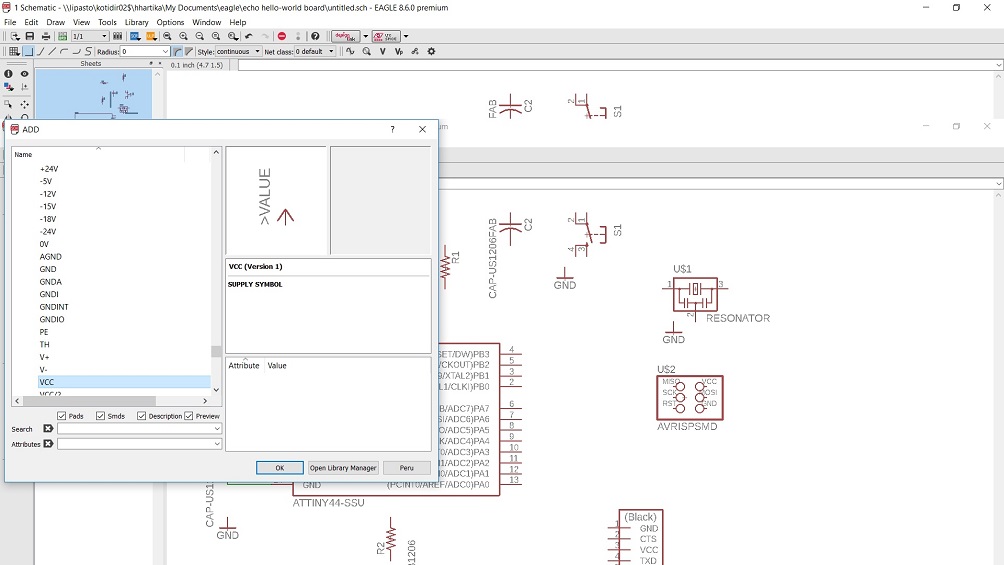Click the Peru (cancel) button
Viewport: 1004px width, 565px height.
tap(407, 468)
